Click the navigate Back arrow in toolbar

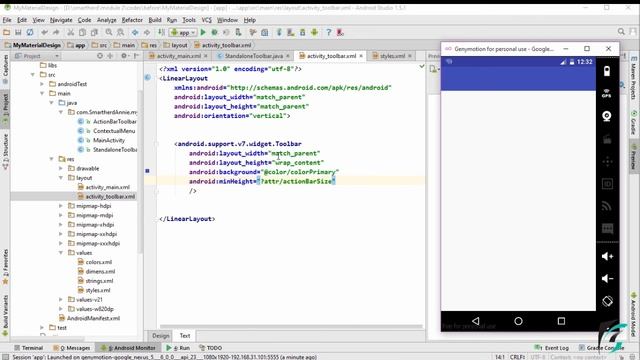(x=135, y=32)
